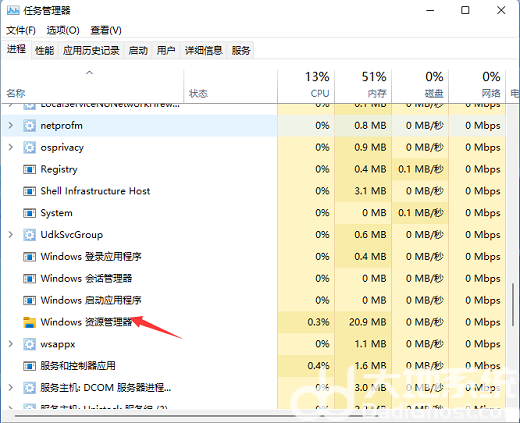Screen dimensions: 520x423
Task: Open the 文件(F) menu
Action: tap(21, 30)
